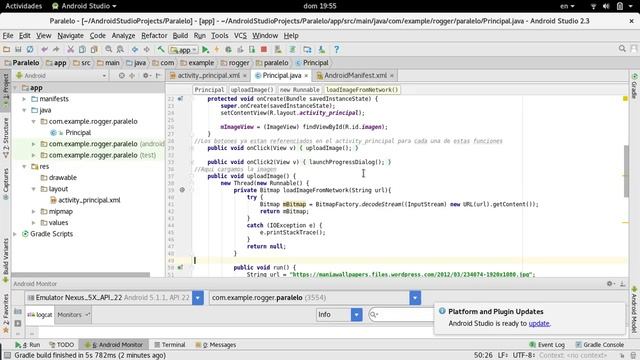Open the SDK Manager icon
640x360 pixels.
tap(322, 49)
